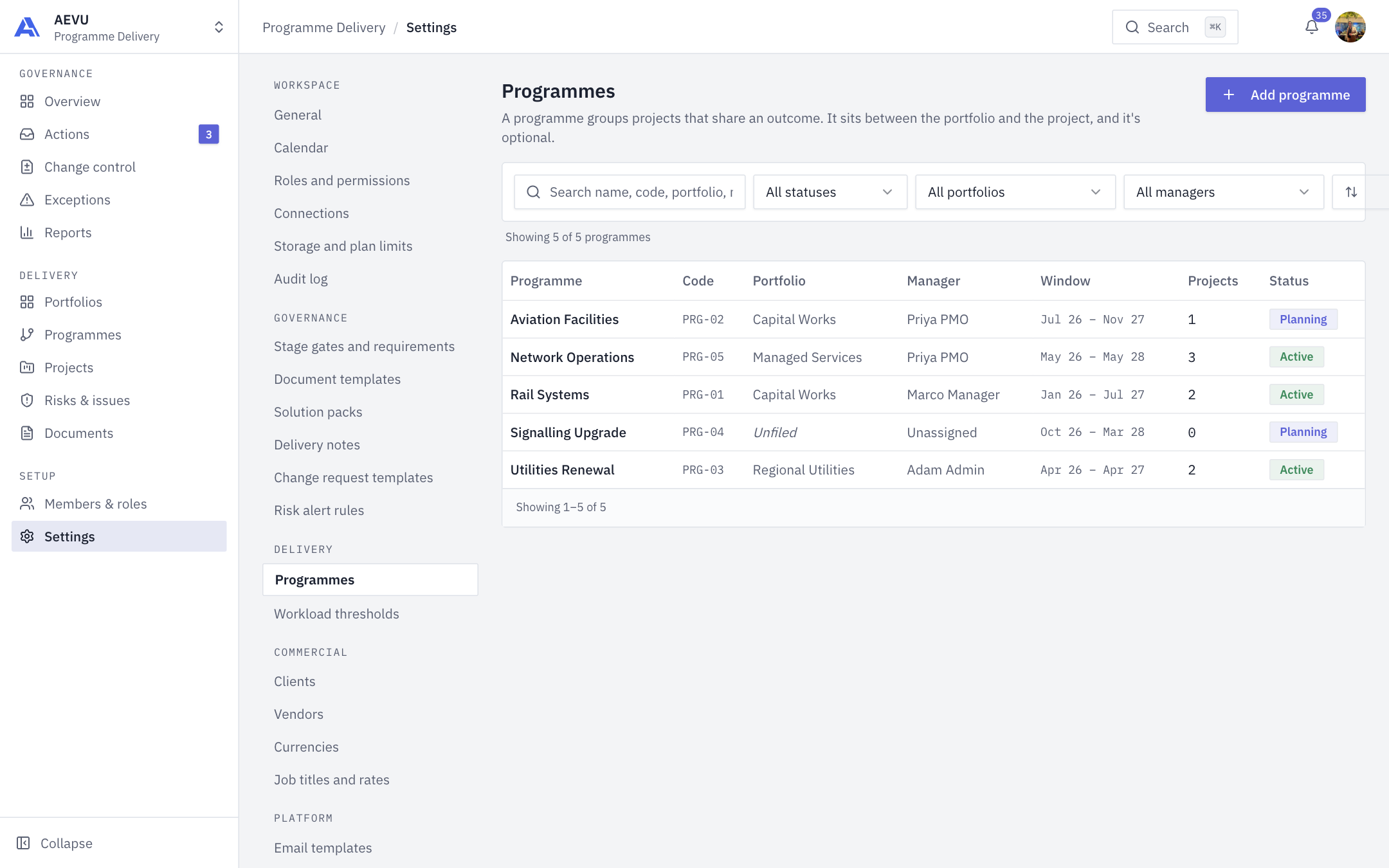Open Audit log settings page
The width and height of the screenshot is (1389, 868).
coord(300,279)
